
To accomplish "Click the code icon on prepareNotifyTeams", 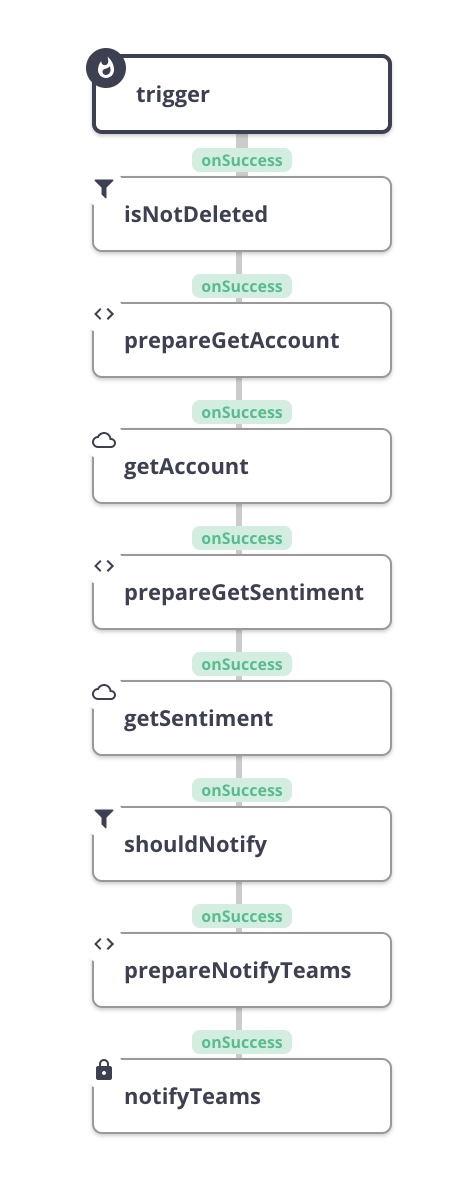I will point(104,944).
